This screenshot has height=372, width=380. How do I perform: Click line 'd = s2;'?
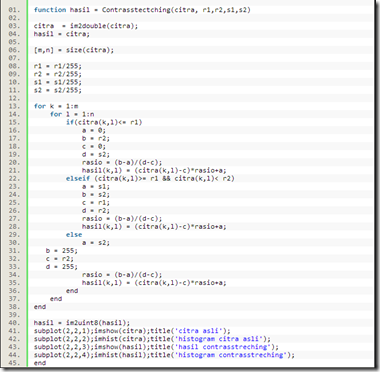(96, 154)
